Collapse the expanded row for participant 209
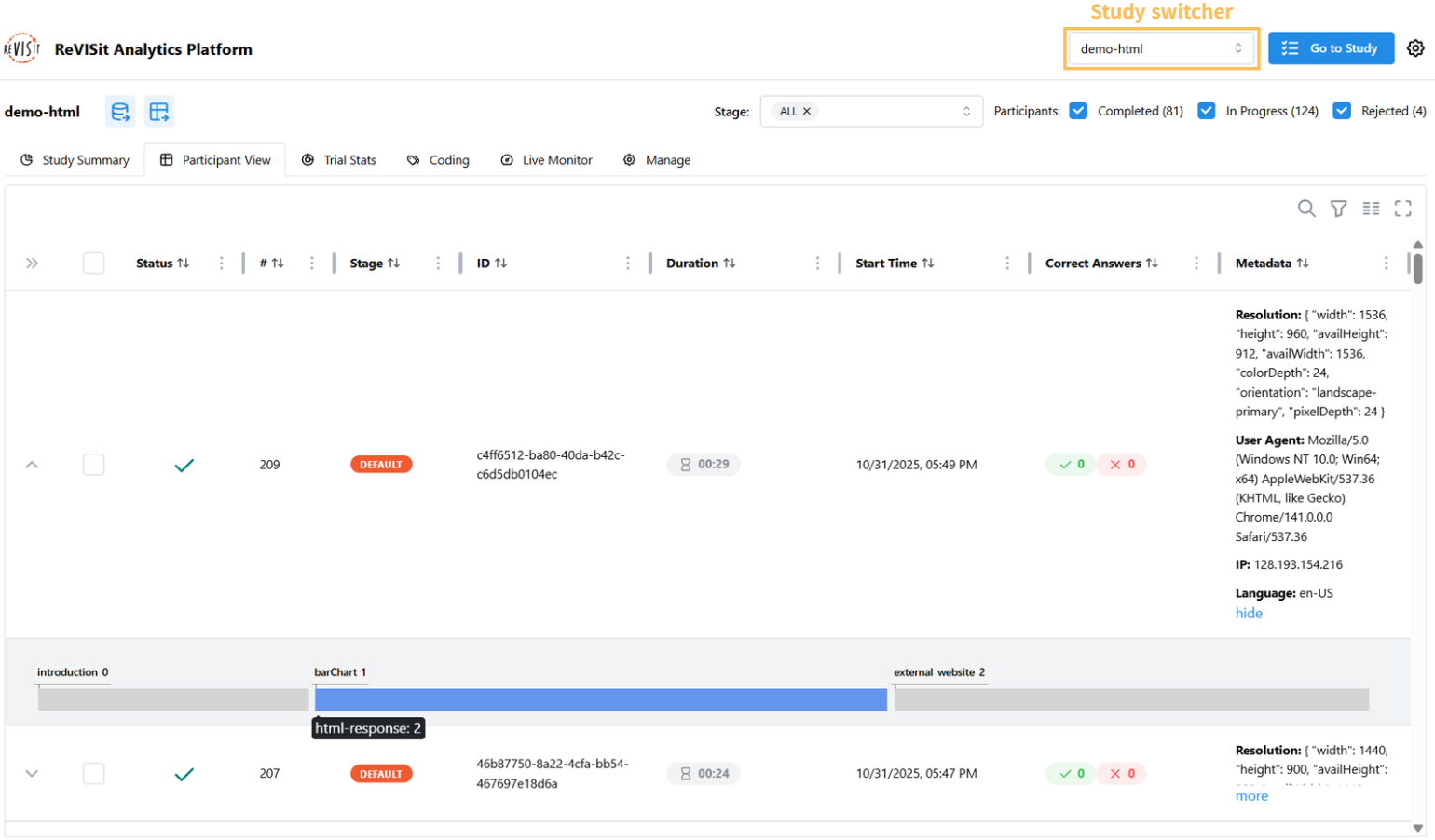1435x840 pixels. [x=32, y=465]
